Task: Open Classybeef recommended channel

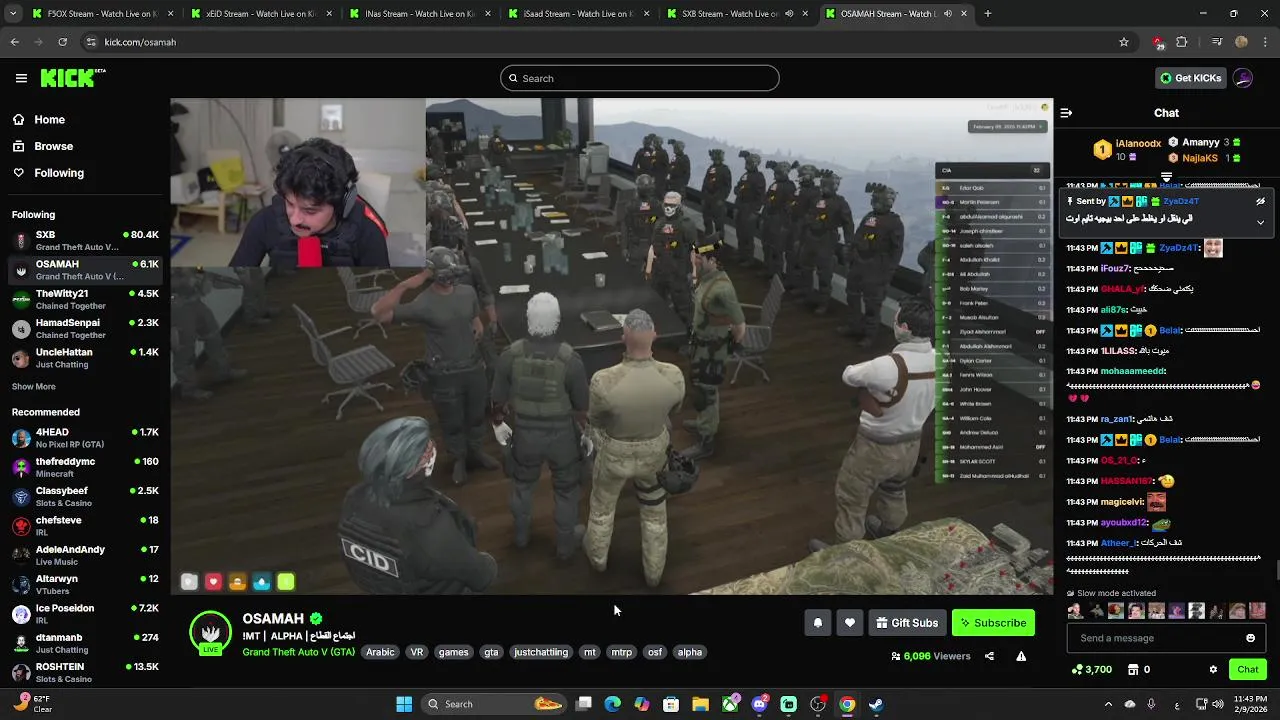Action: click(x=85, y=496)
